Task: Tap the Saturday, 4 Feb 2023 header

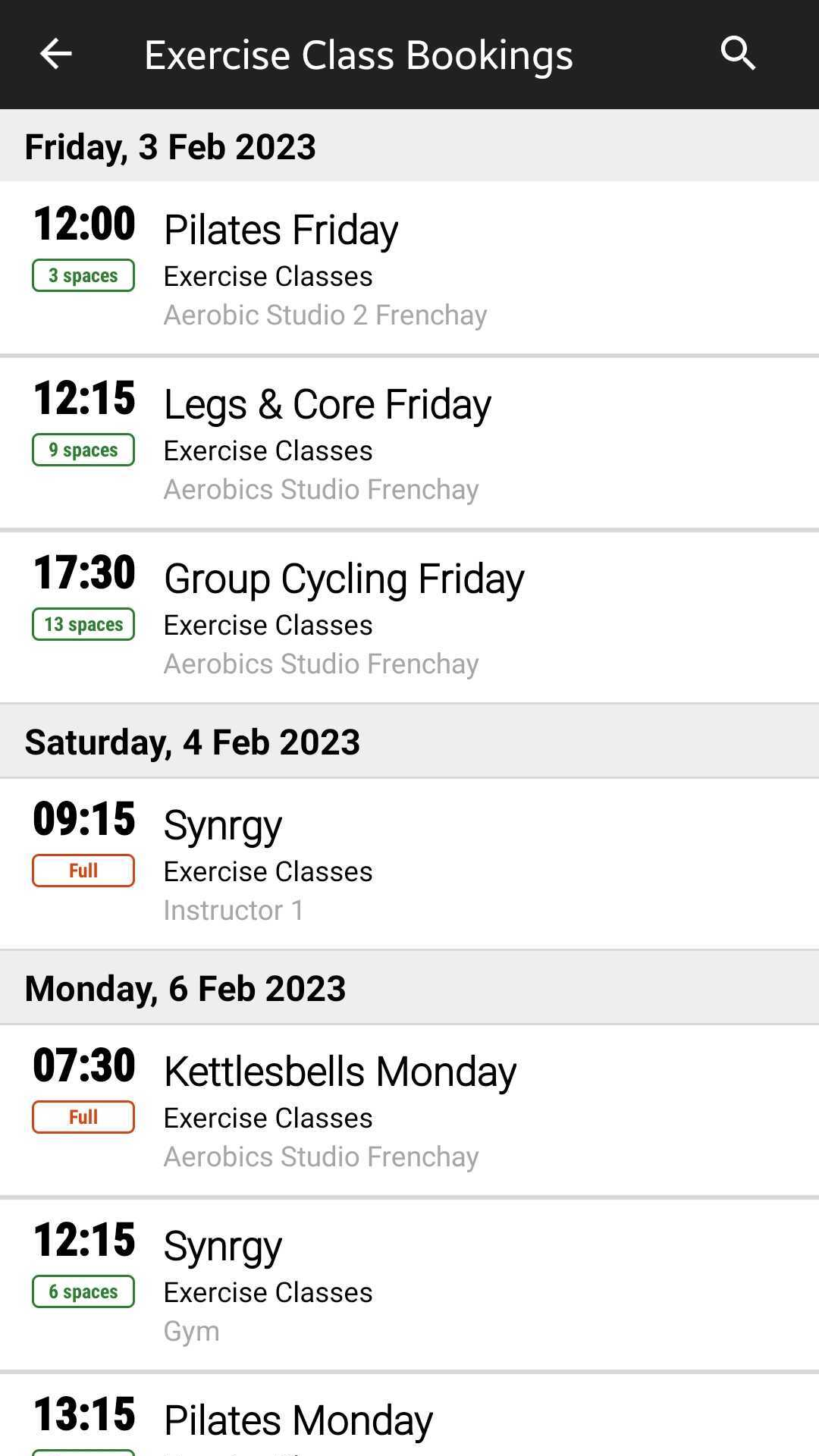Action: point(192,742)
